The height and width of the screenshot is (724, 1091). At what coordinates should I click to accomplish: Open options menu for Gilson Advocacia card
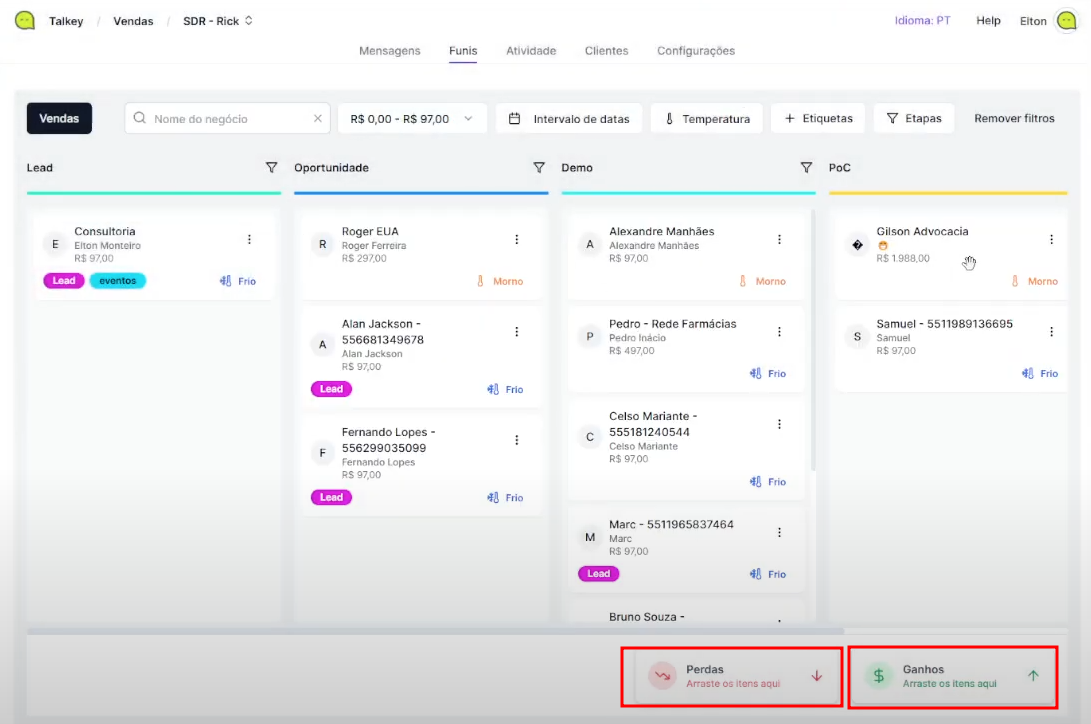[1051, 239]
